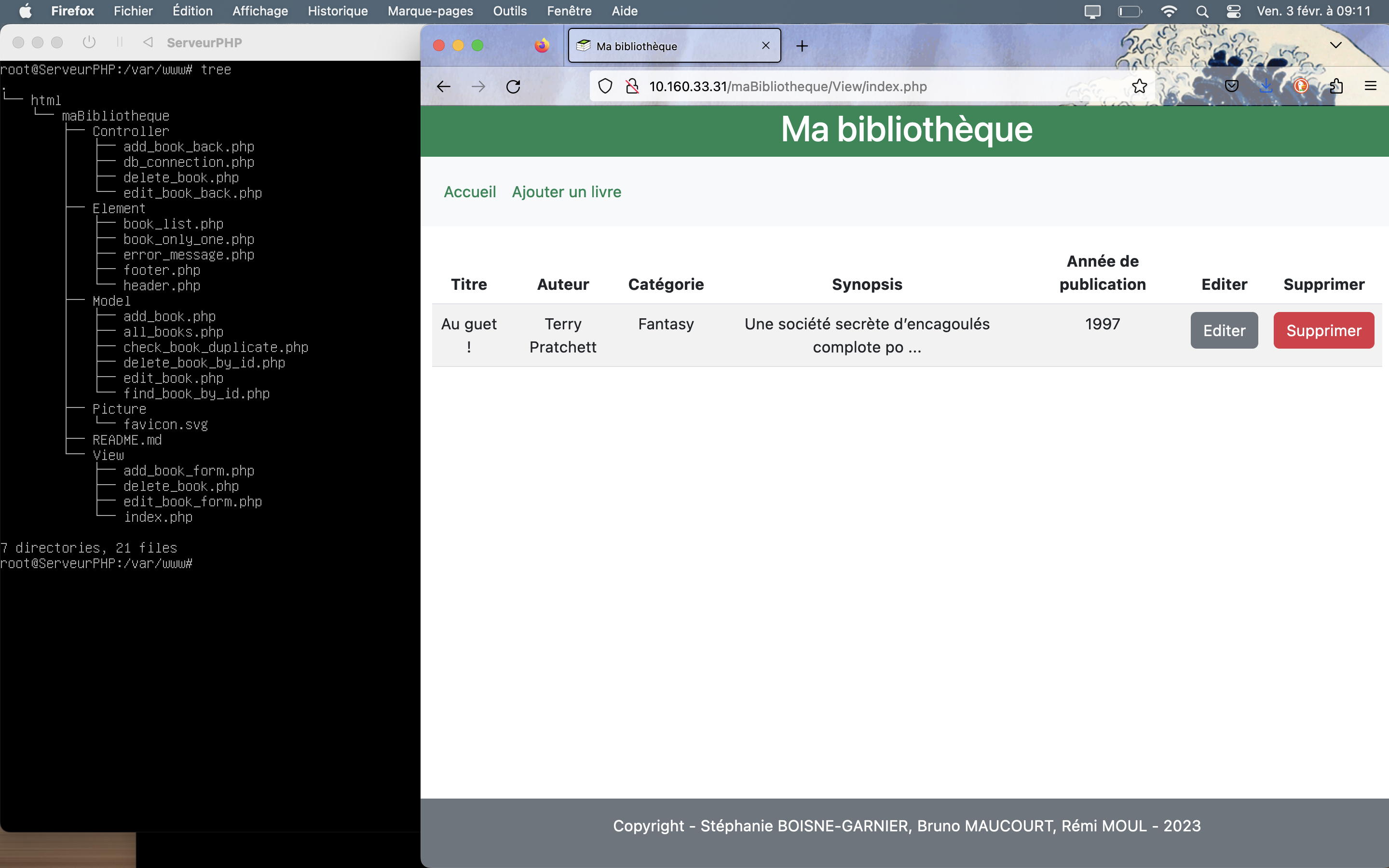
Task: Click the back navigation arrow
Action: 444,87
